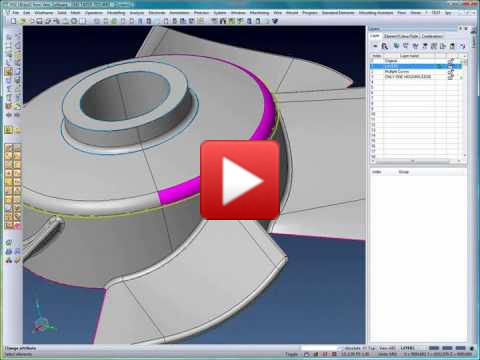Image resolution: width=480 pixels, height=360 pixels.
Task: Open the File menu
Action: coord(16,13)
